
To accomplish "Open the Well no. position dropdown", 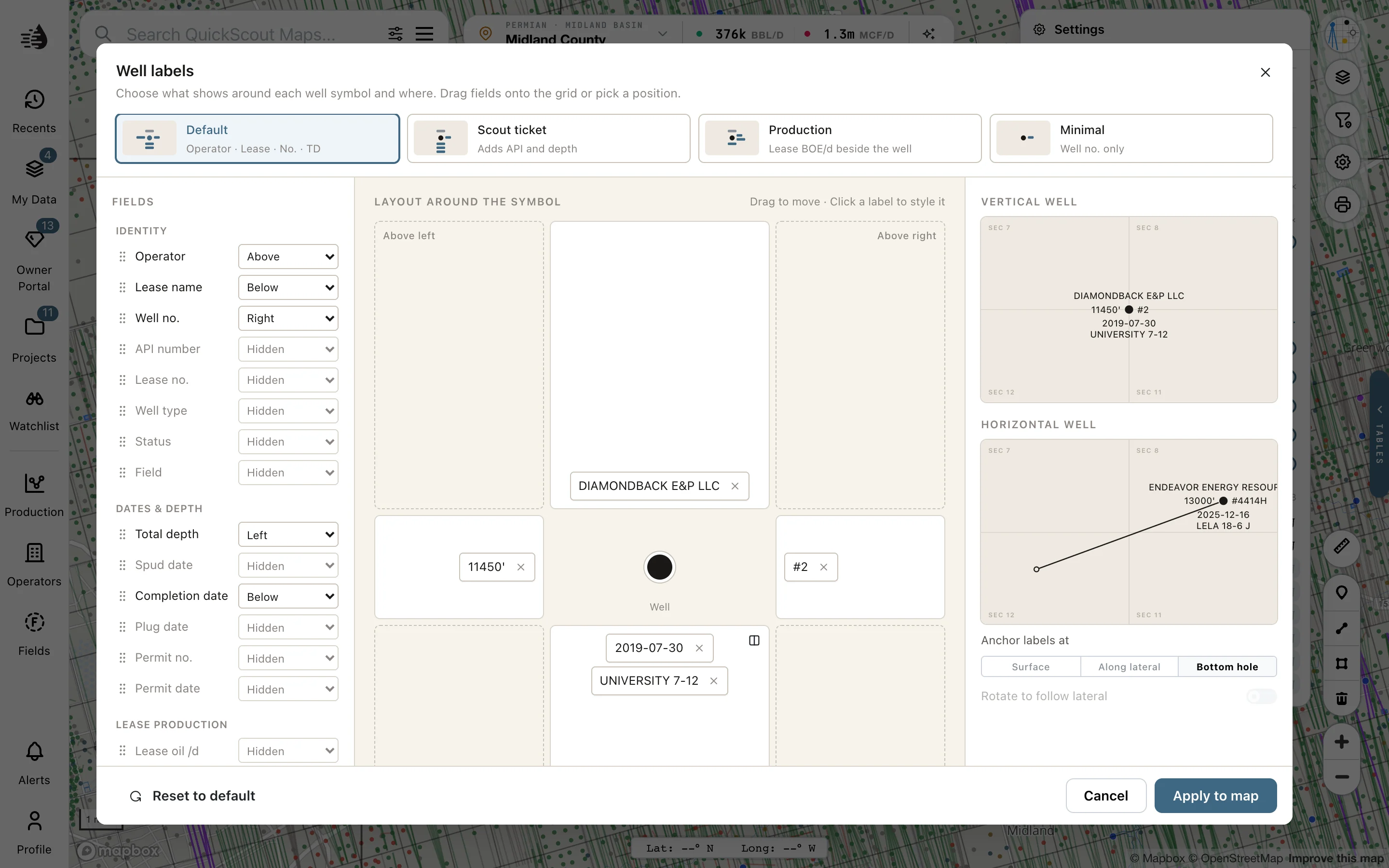I will (x=288, y=318).
